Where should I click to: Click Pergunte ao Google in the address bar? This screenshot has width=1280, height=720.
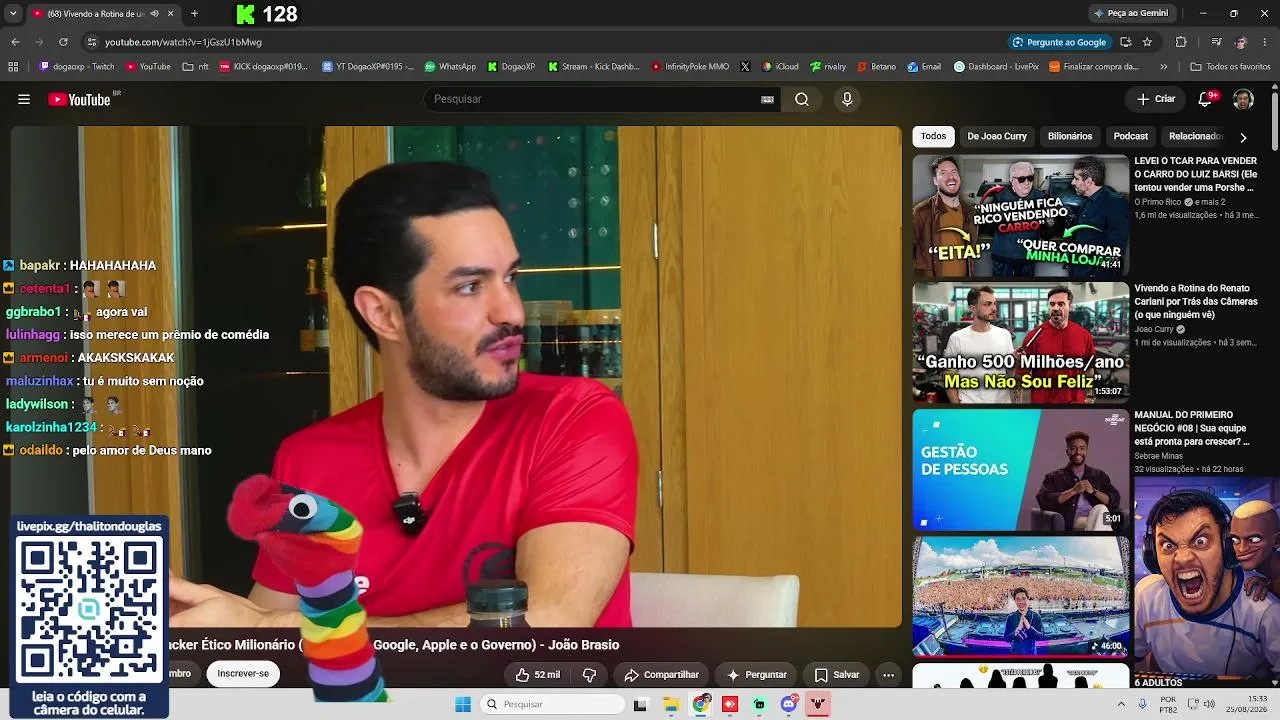click(x=1058, y=42)
